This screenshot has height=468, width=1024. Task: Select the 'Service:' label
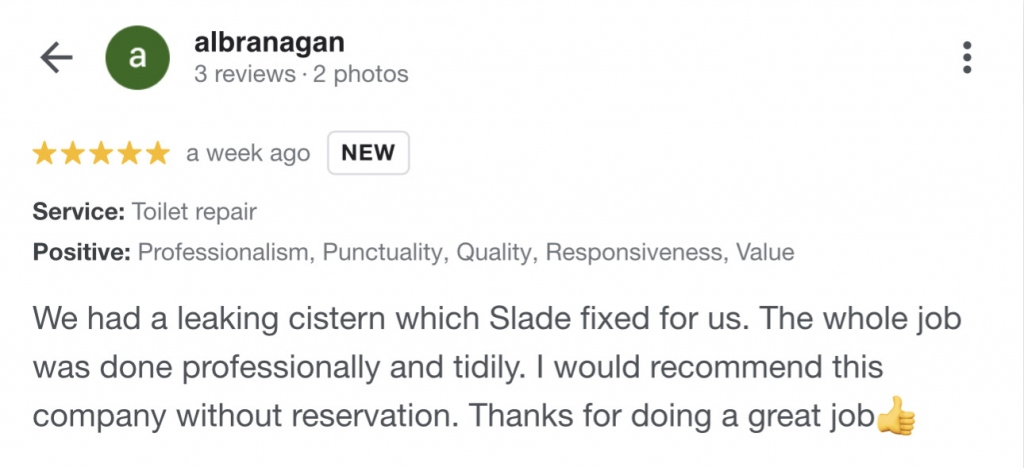click(x=79, y=211)
